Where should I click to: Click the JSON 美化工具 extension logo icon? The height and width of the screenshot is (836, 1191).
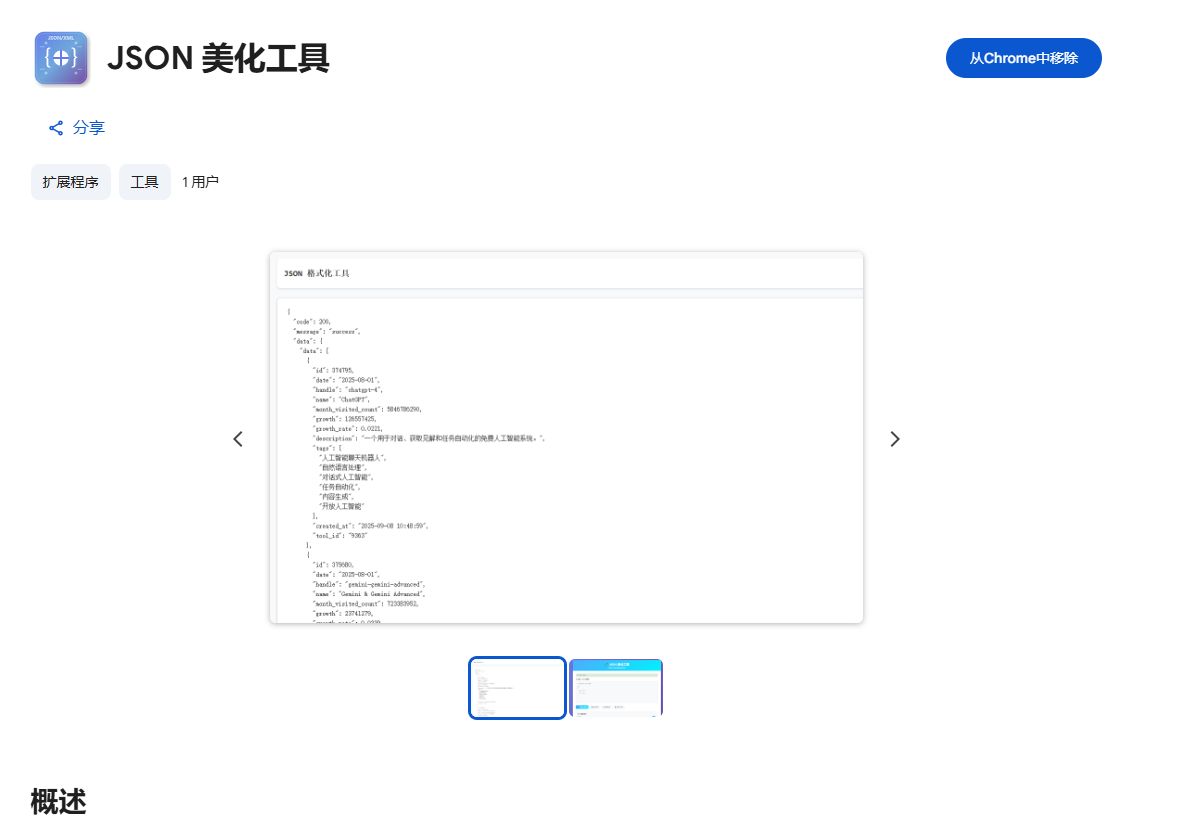[61, 58]
